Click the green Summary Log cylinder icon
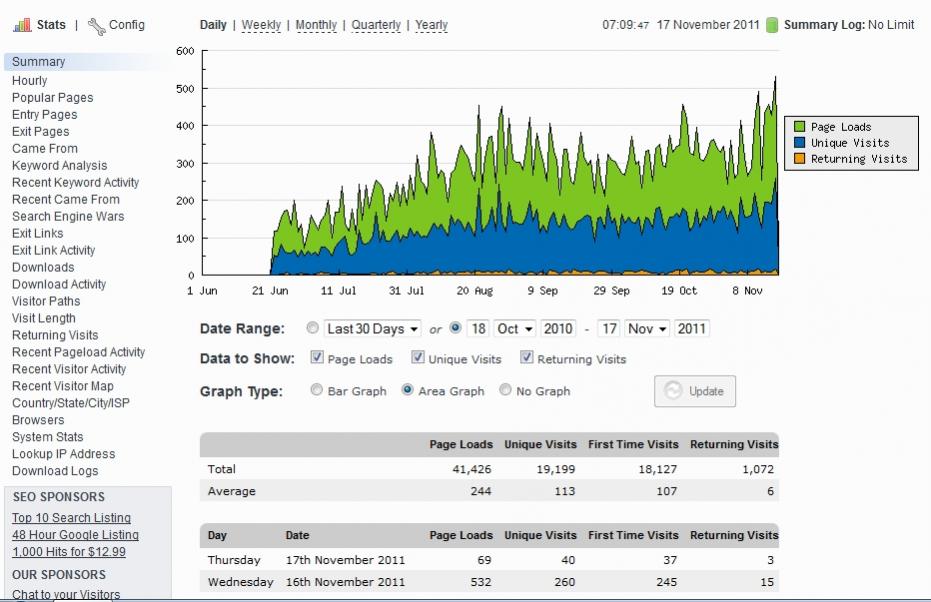 (x=772, y=25)
